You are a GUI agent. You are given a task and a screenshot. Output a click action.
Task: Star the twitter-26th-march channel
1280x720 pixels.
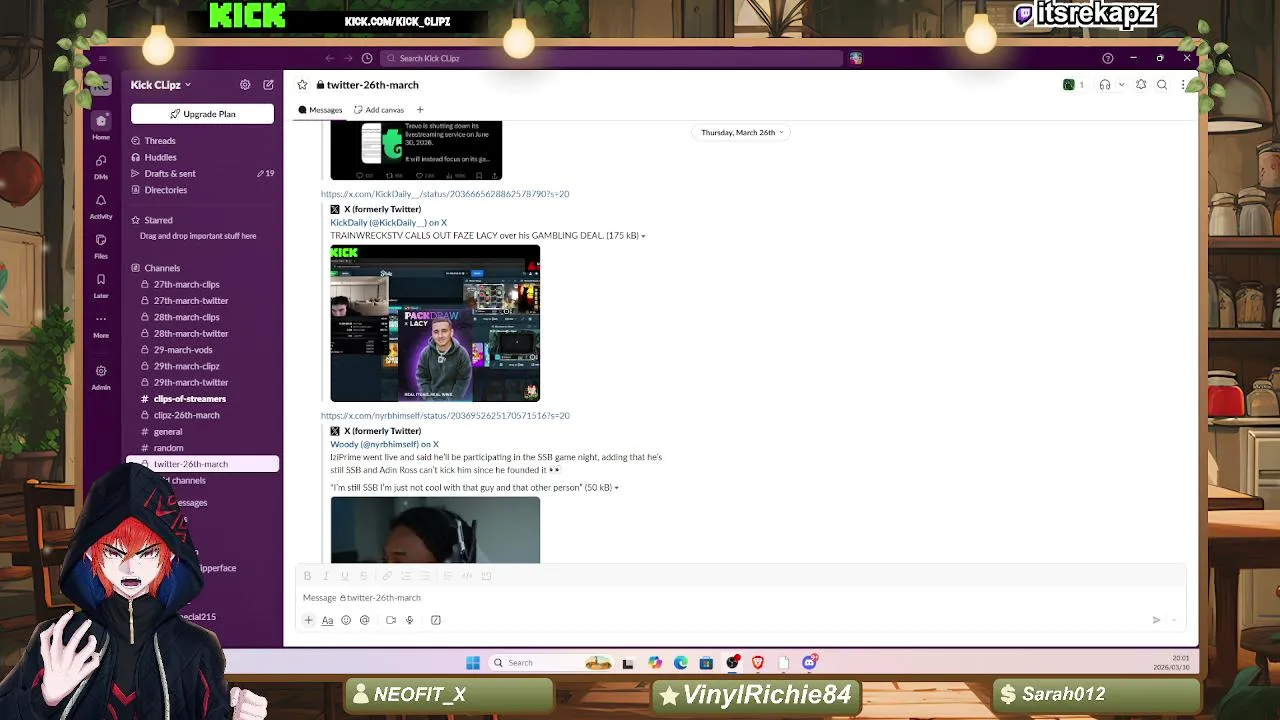click(302, 85)
